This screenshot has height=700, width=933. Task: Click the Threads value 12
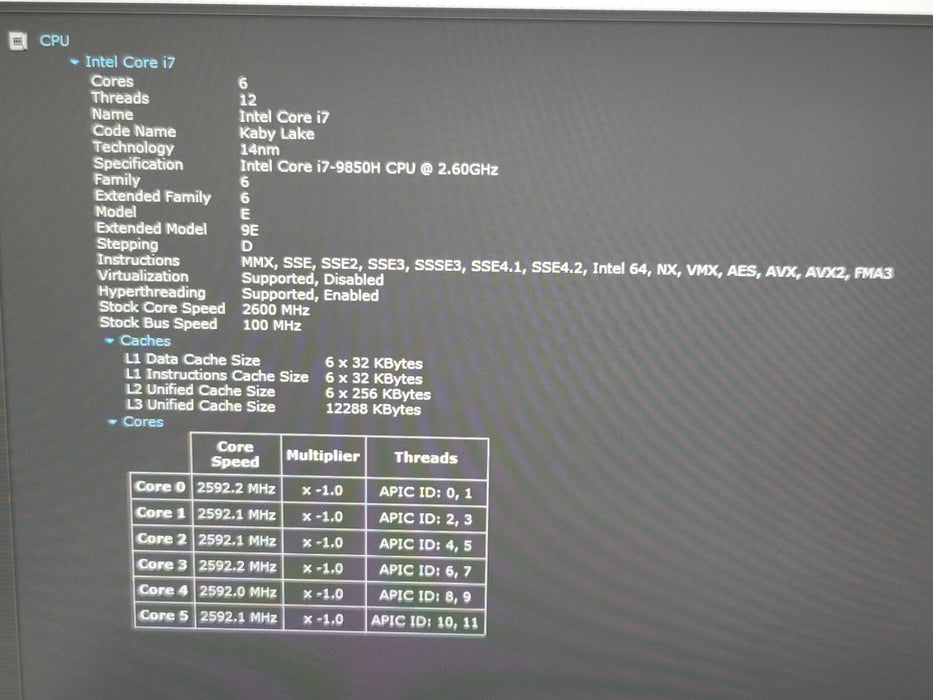(x=248, y=100)
